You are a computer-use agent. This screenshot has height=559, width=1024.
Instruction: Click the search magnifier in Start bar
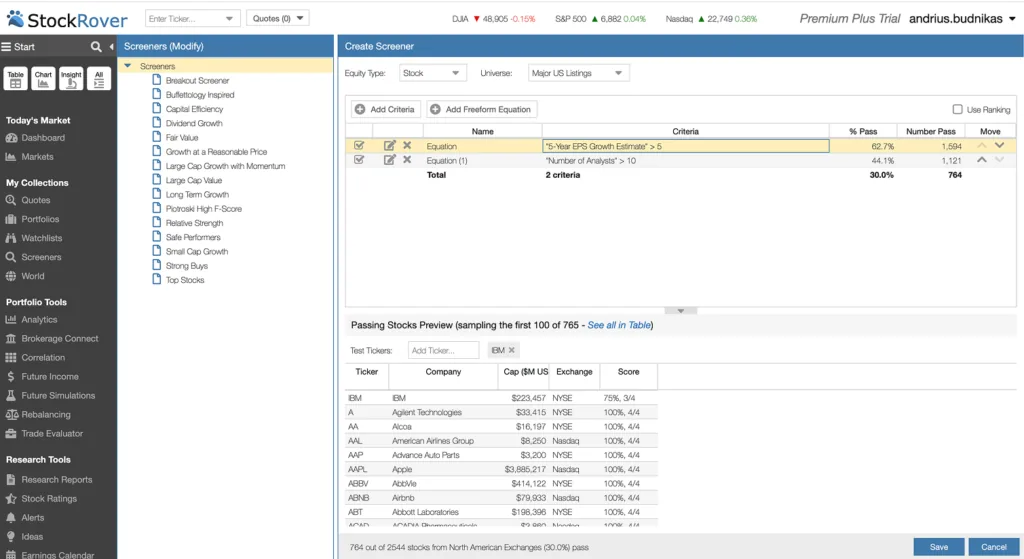[x=96, y=47]
